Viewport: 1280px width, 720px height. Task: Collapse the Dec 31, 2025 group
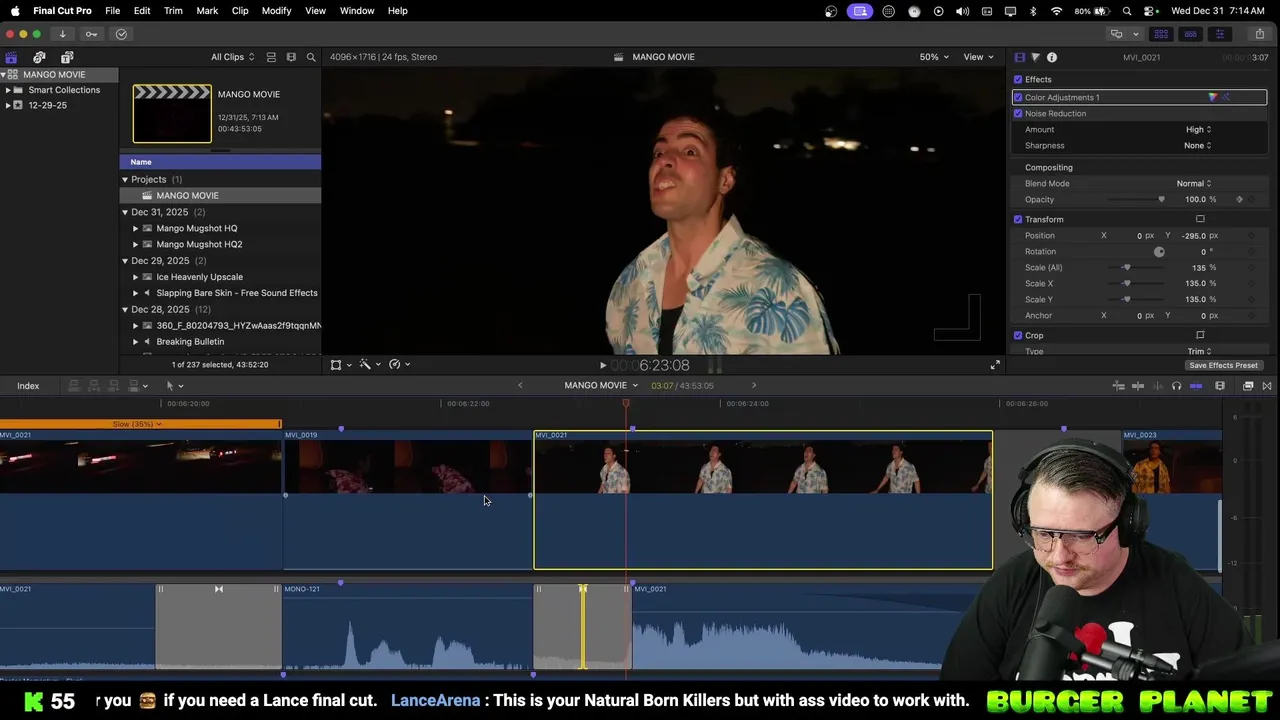coord(125,212)
